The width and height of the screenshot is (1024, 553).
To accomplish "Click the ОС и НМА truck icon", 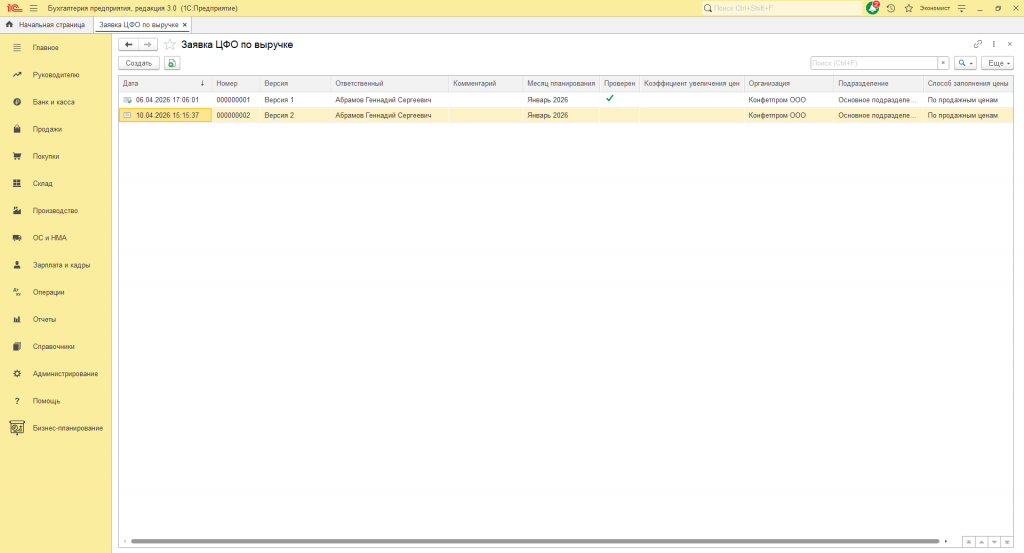I will click(17, 238).
